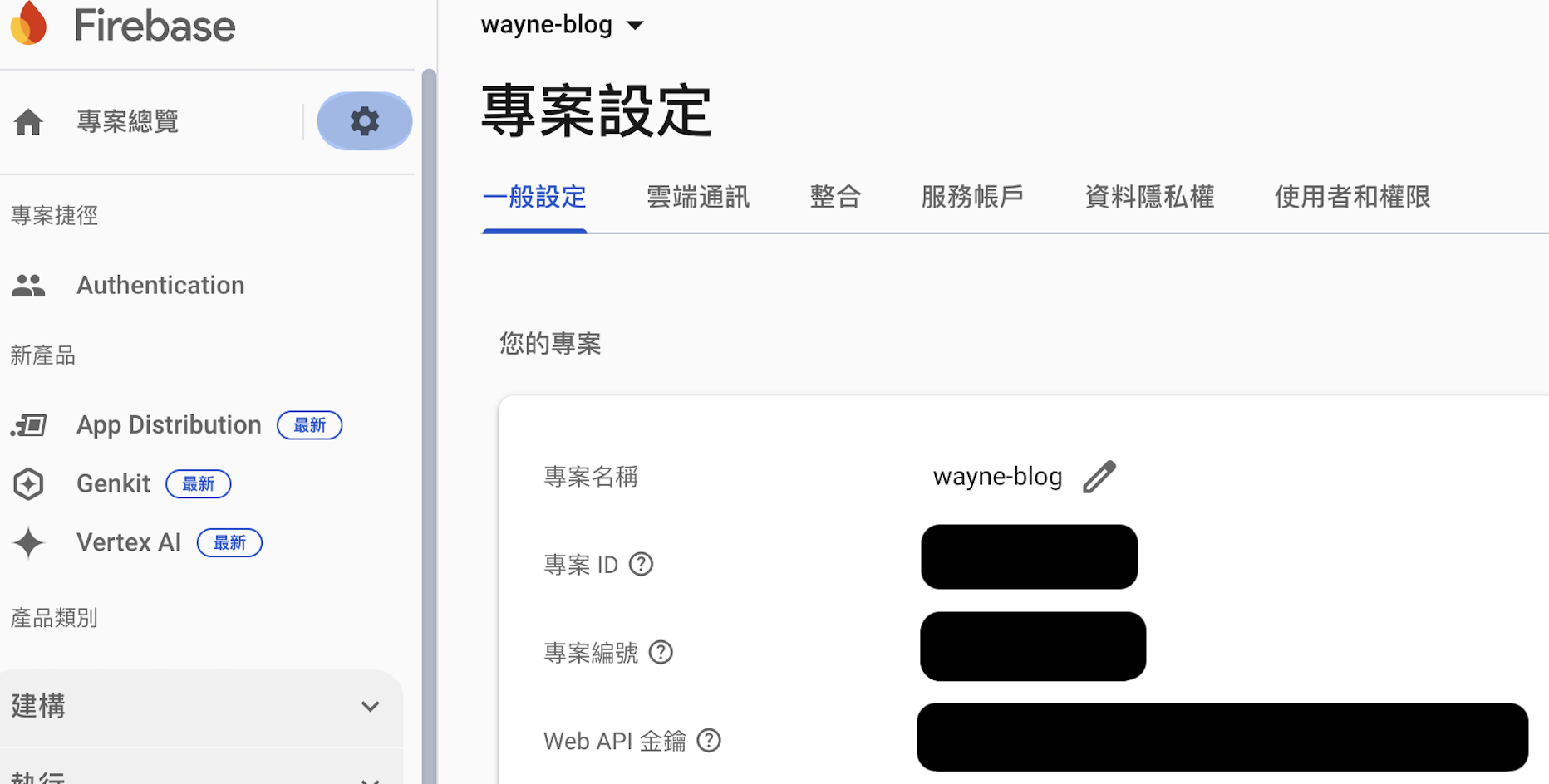Open the wayne-blog project selector dropdown

pyautogui.click(x=563, y=25)
